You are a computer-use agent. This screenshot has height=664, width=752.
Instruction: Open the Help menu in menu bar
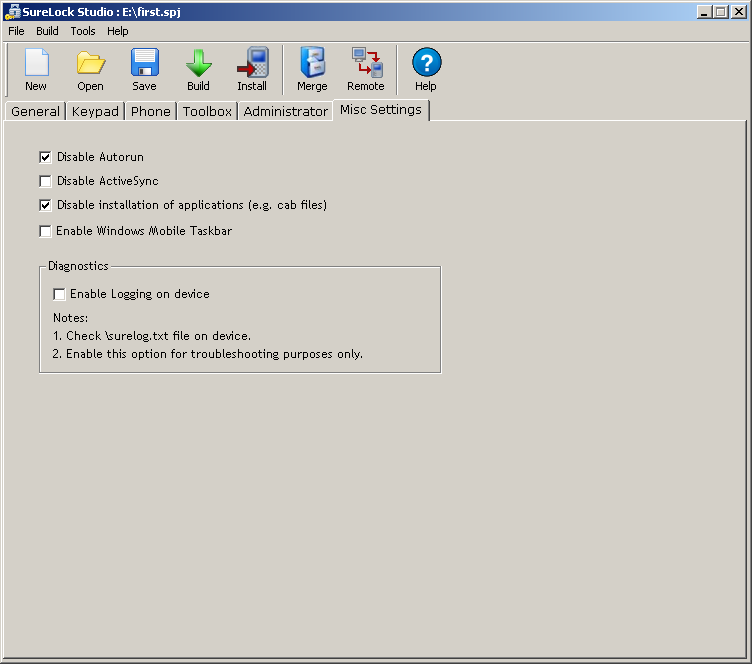118,31
